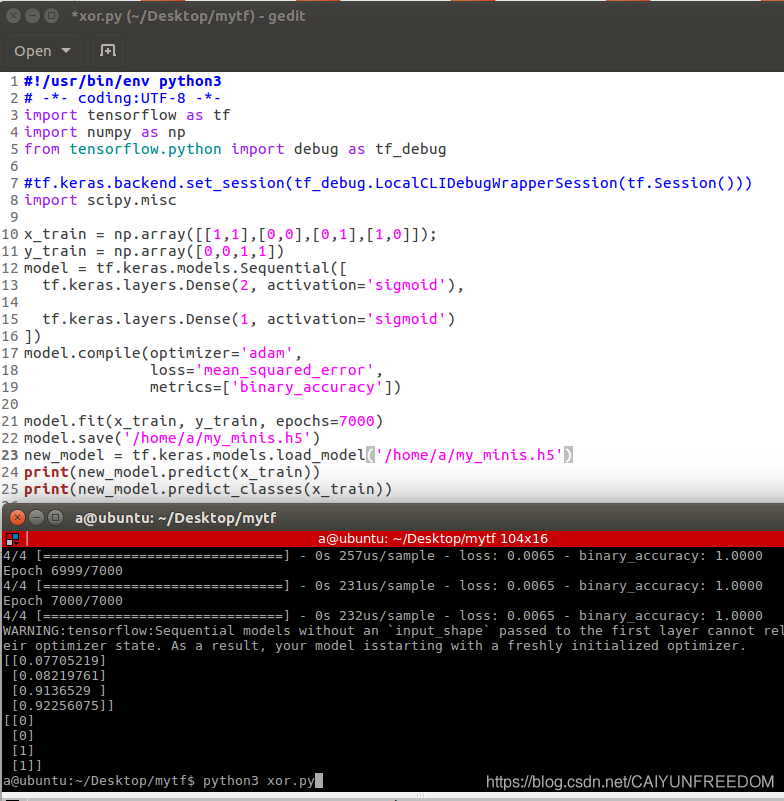Minimize the terminal window
784x801 pixels.
click(x=36, y=518)
